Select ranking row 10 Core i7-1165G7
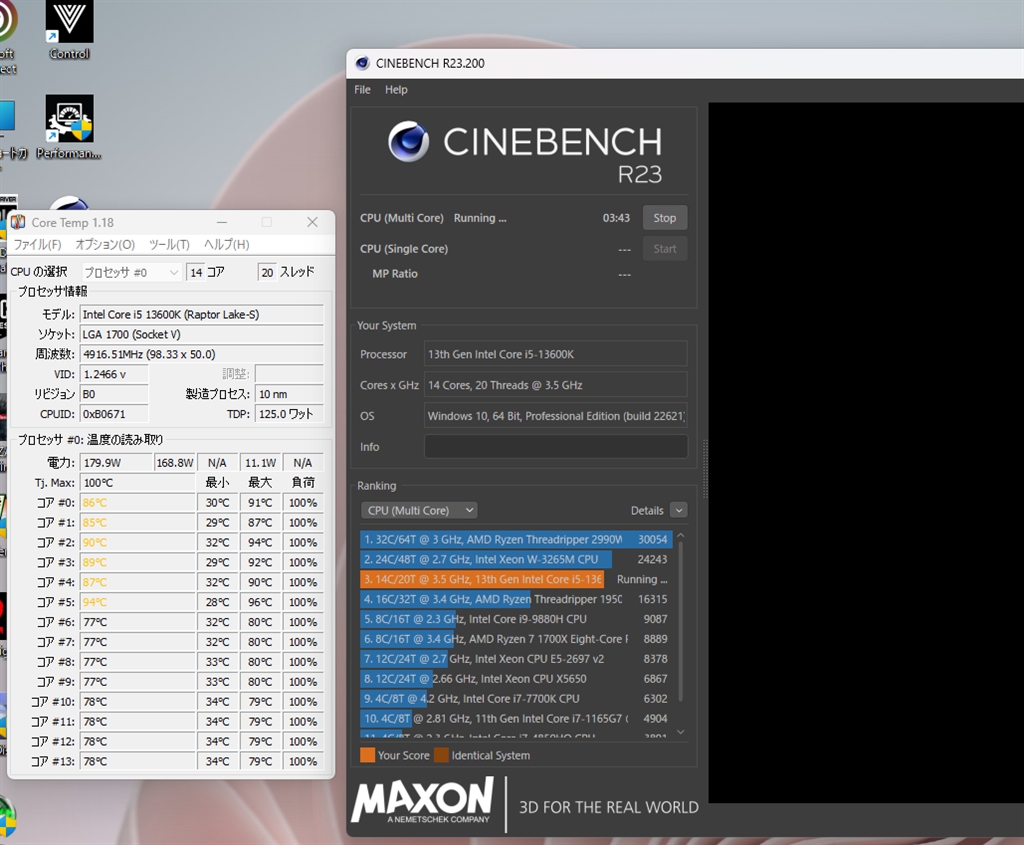1024x845 pixels. pos(516,718)
